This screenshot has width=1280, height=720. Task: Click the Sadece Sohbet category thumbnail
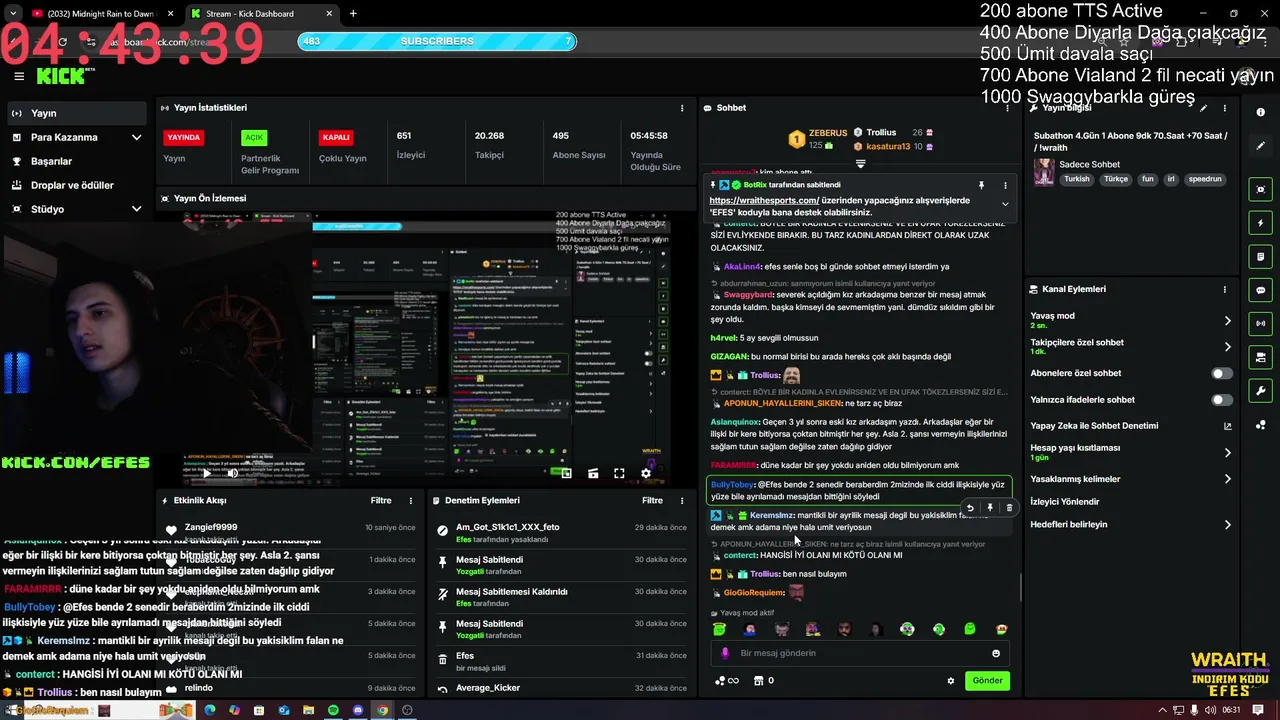pos(1044,172)
